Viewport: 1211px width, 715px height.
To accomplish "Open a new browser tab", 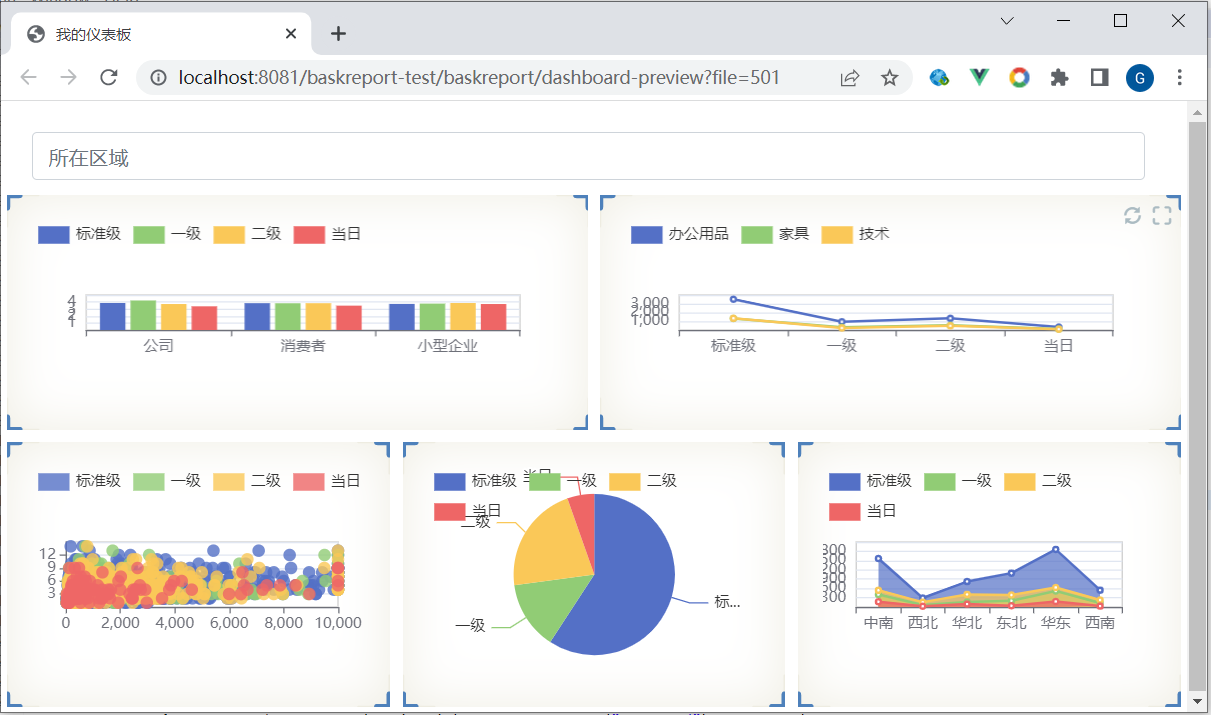I will [x=338, y=34].
